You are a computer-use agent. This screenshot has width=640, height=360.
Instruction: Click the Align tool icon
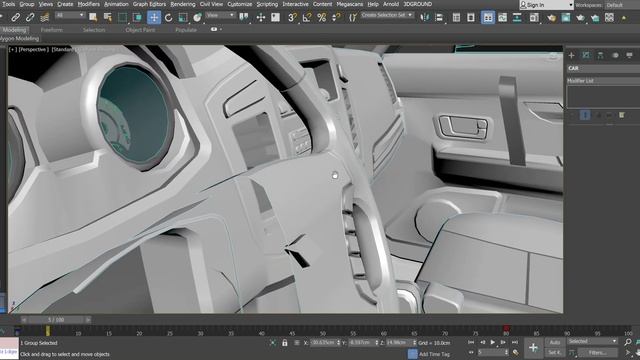point(439,18)
